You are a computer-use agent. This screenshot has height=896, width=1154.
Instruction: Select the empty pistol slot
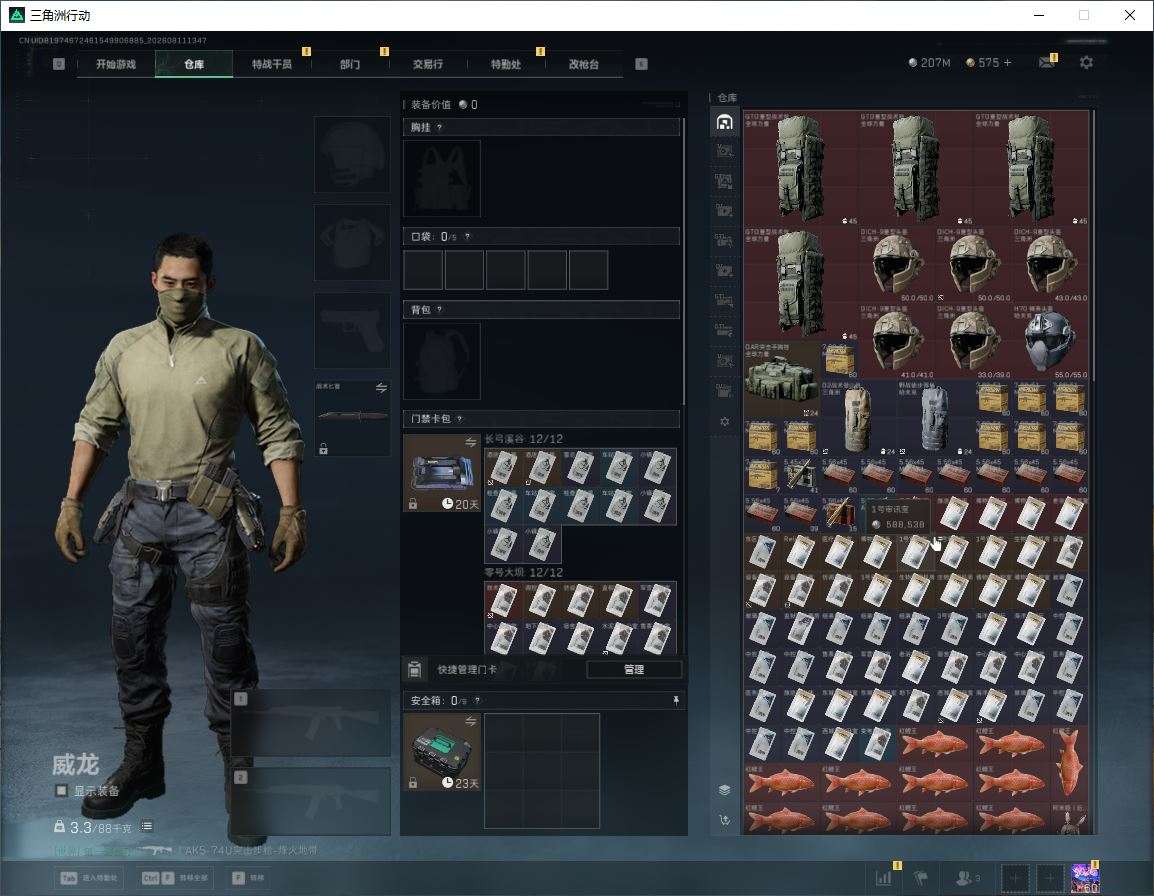[352, 331]
